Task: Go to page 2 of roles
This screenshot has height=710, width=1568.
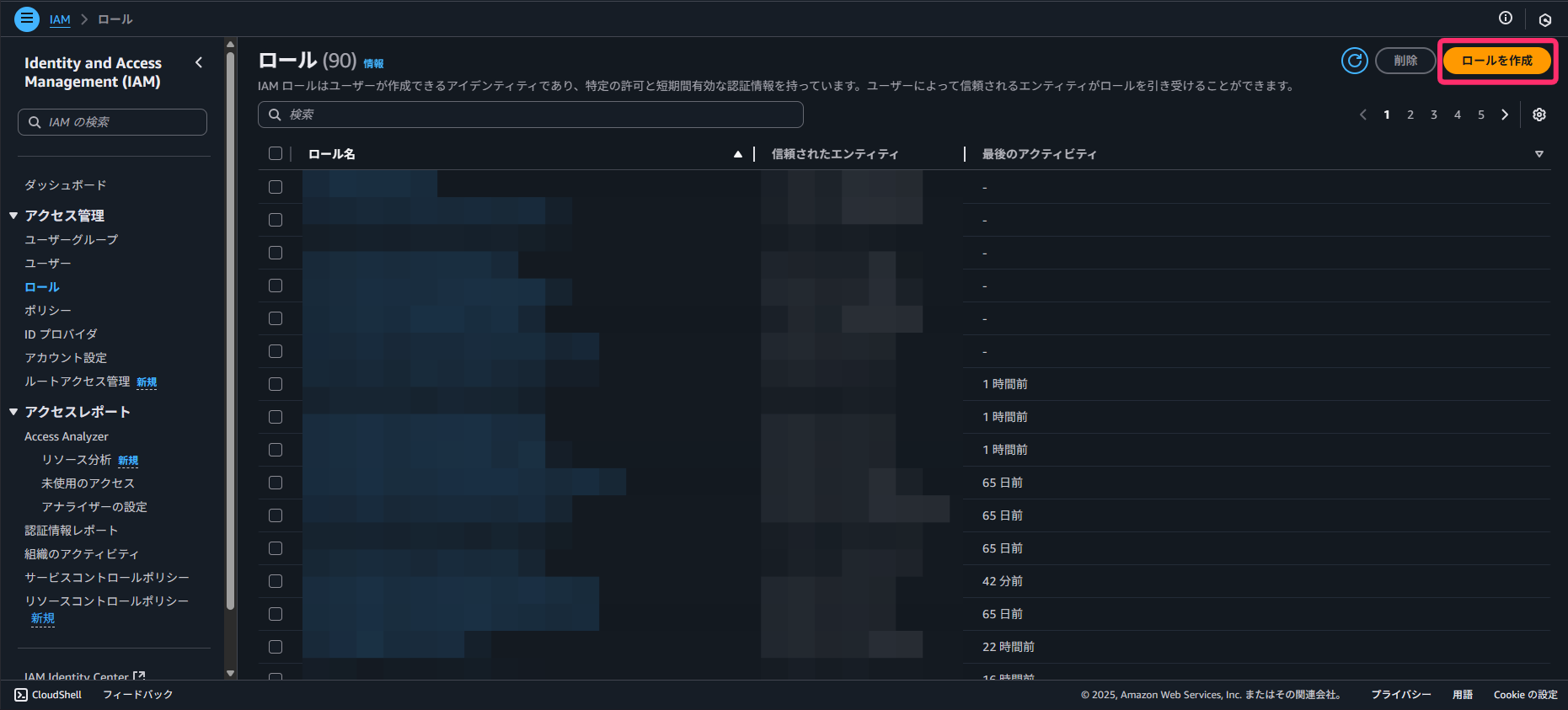Action: (1410, 115)
